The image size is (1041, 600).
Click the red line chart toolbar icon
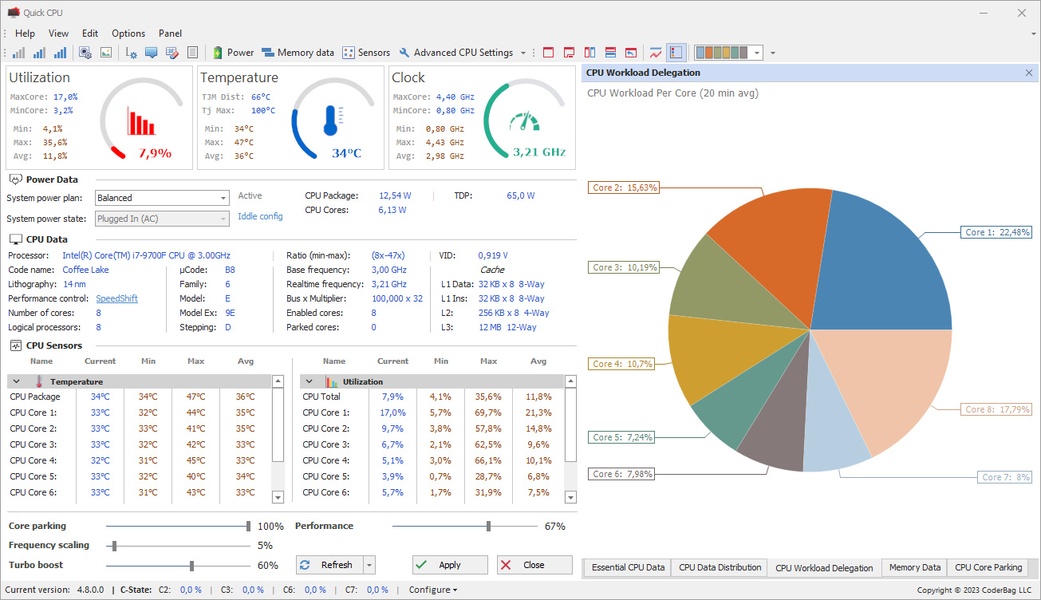click(x=655, y=53)
